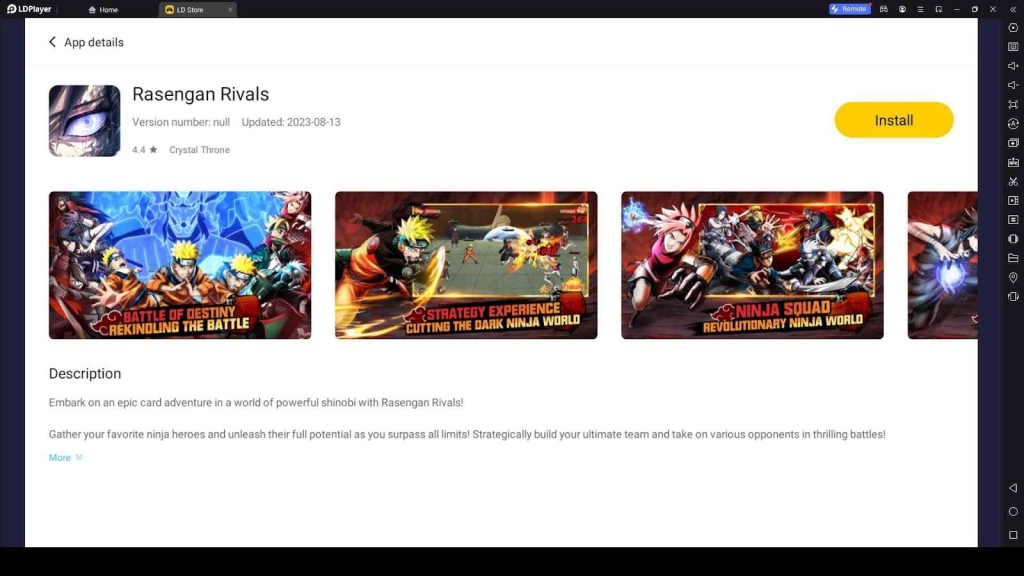Open the virtual location pin icon
The image size is (1024, 576).
[x=1013, y=278]
